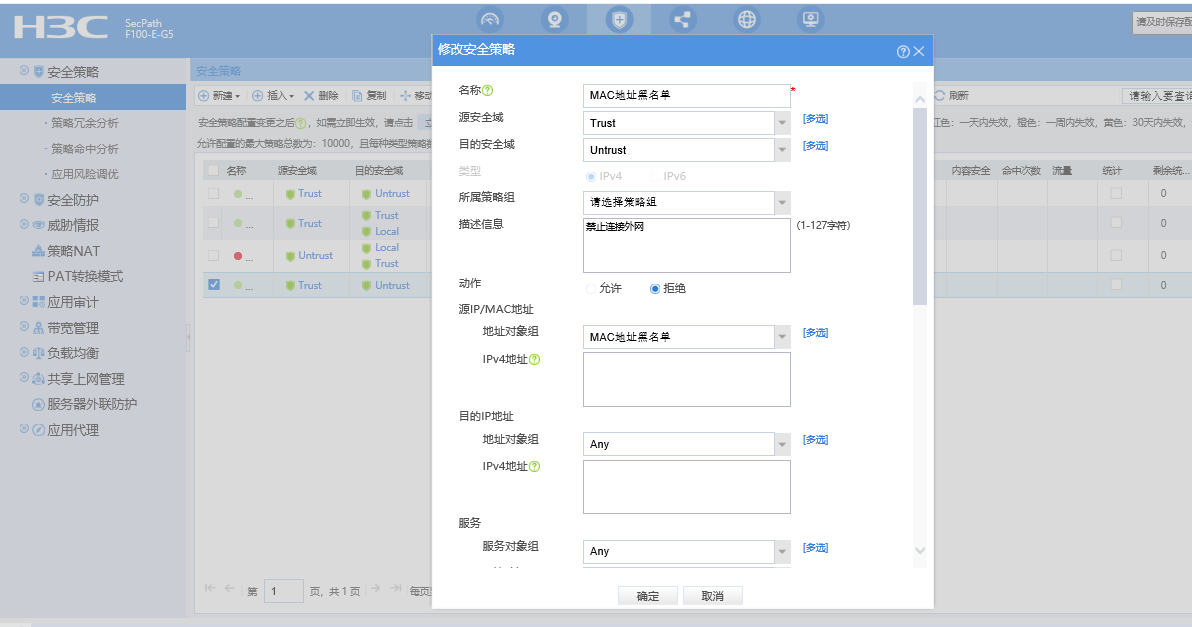Open the 源安全域 dropdown showing Trust
This screenshot has width=1192, height=627.
[782, 123]
